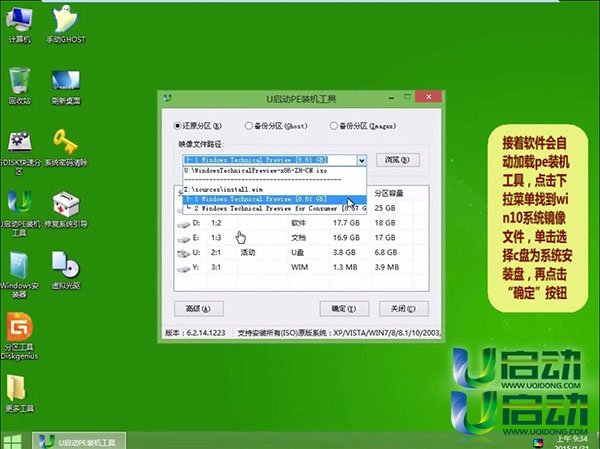This screenshot has height=449, width=600.
Task: Click U启动PE装机工具 taskbar button
Action: click(x=79, y=441)
